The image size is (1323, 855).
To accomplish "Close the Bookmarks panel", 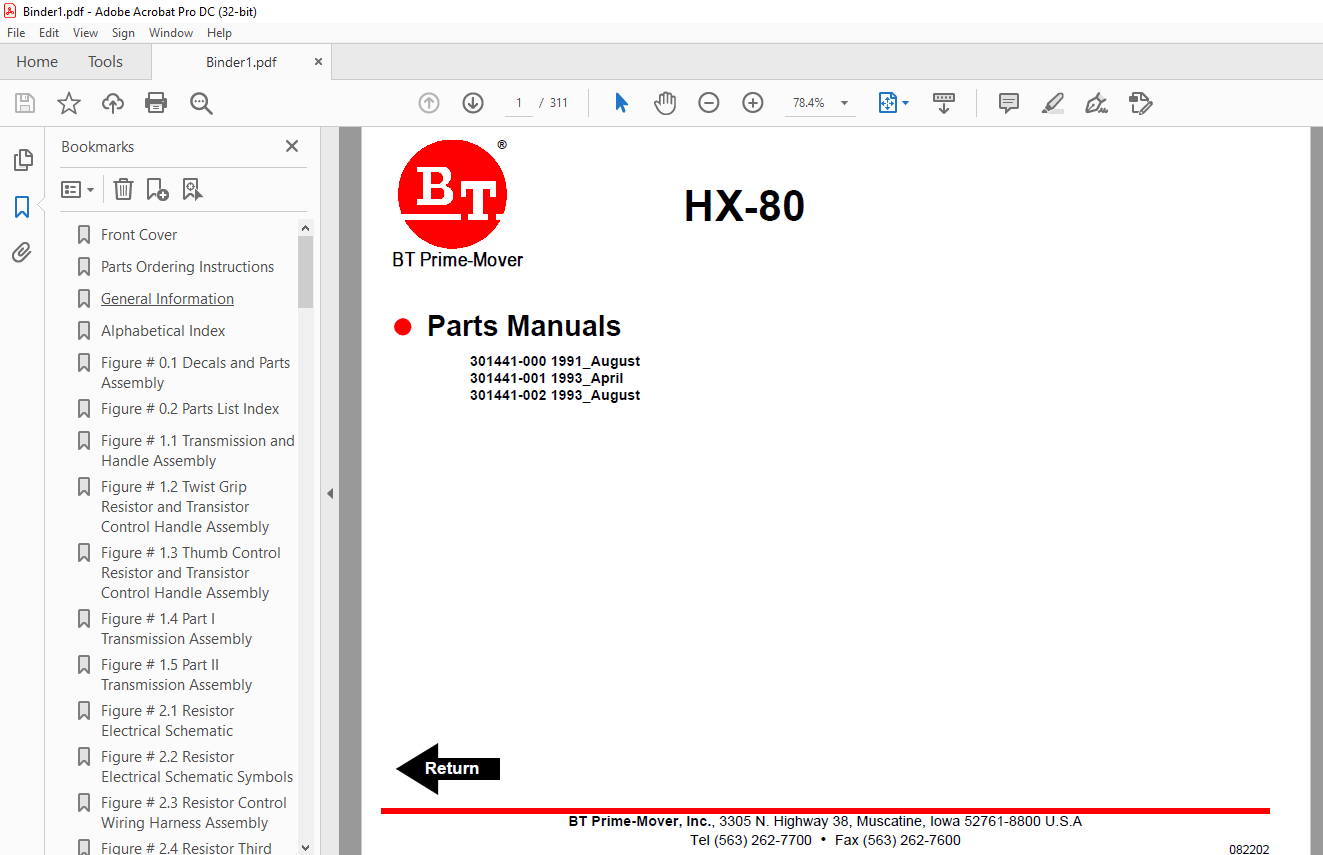I will pyautogui.click(x=292, y=146).
